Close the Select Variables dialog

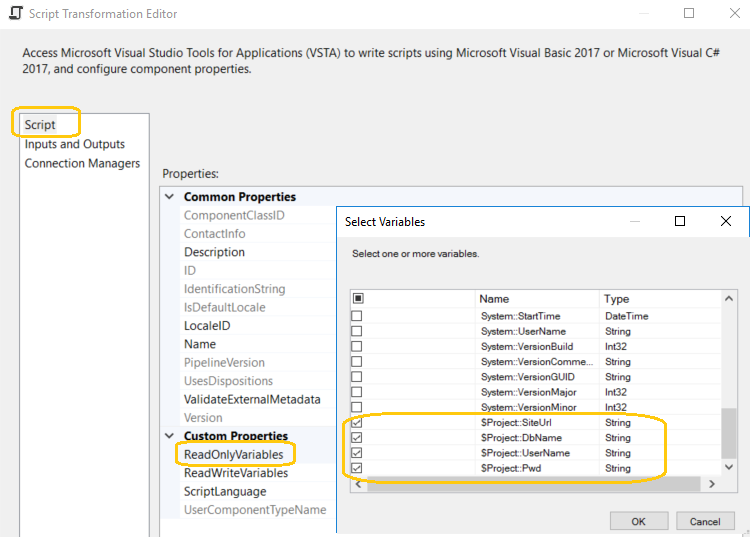(x=726, y=221)
